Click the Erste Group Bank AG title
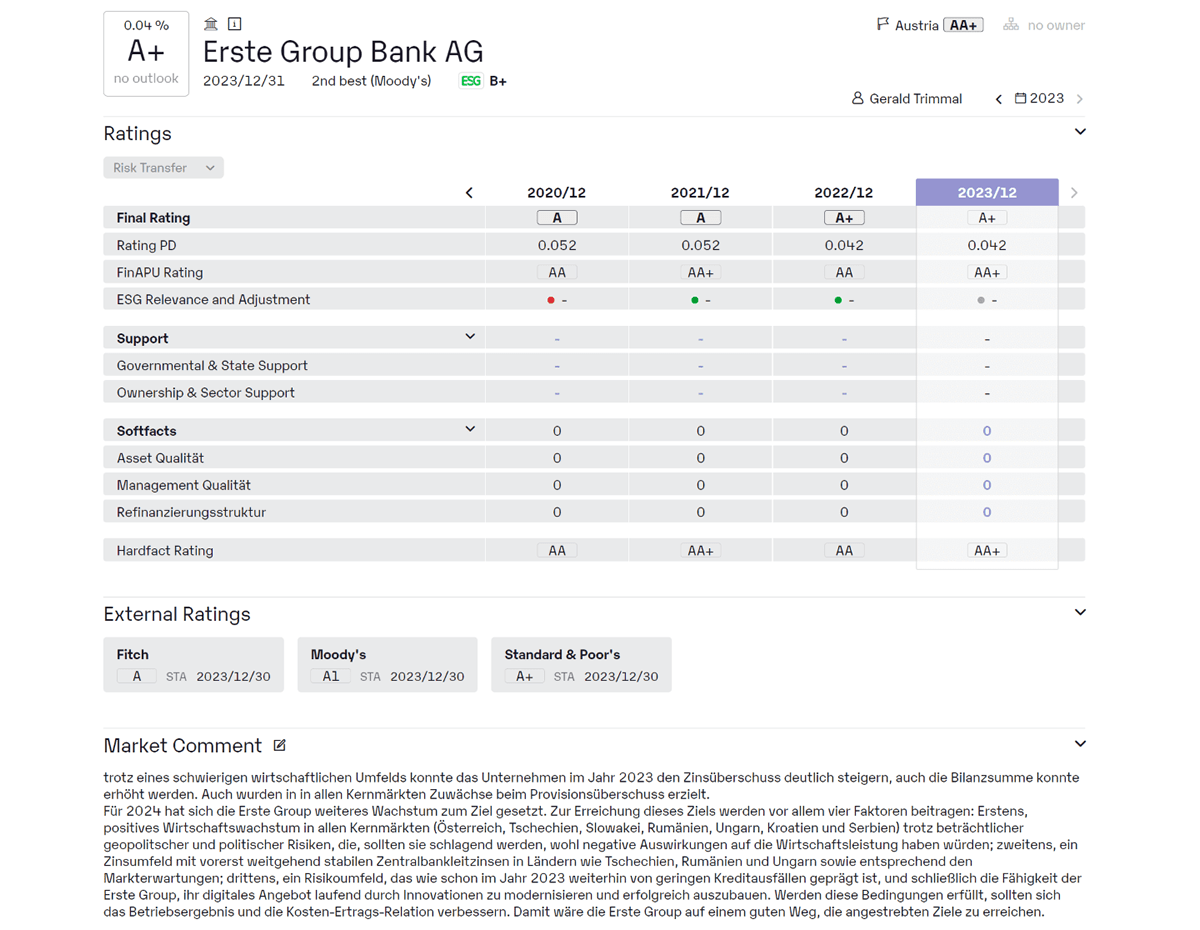 click(x=343, y=52)
